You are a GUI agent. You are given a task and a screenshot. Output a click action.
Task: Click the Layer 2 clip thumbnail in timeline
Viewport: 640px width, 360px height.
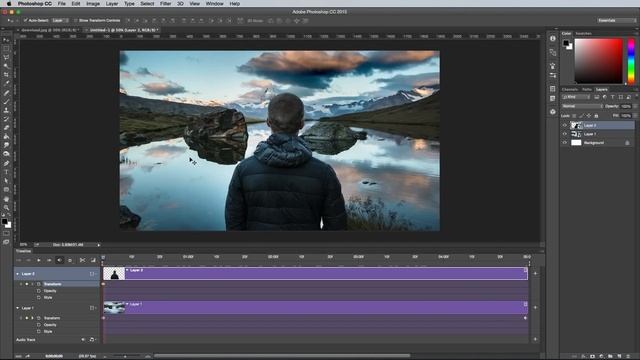pos(114,273)
